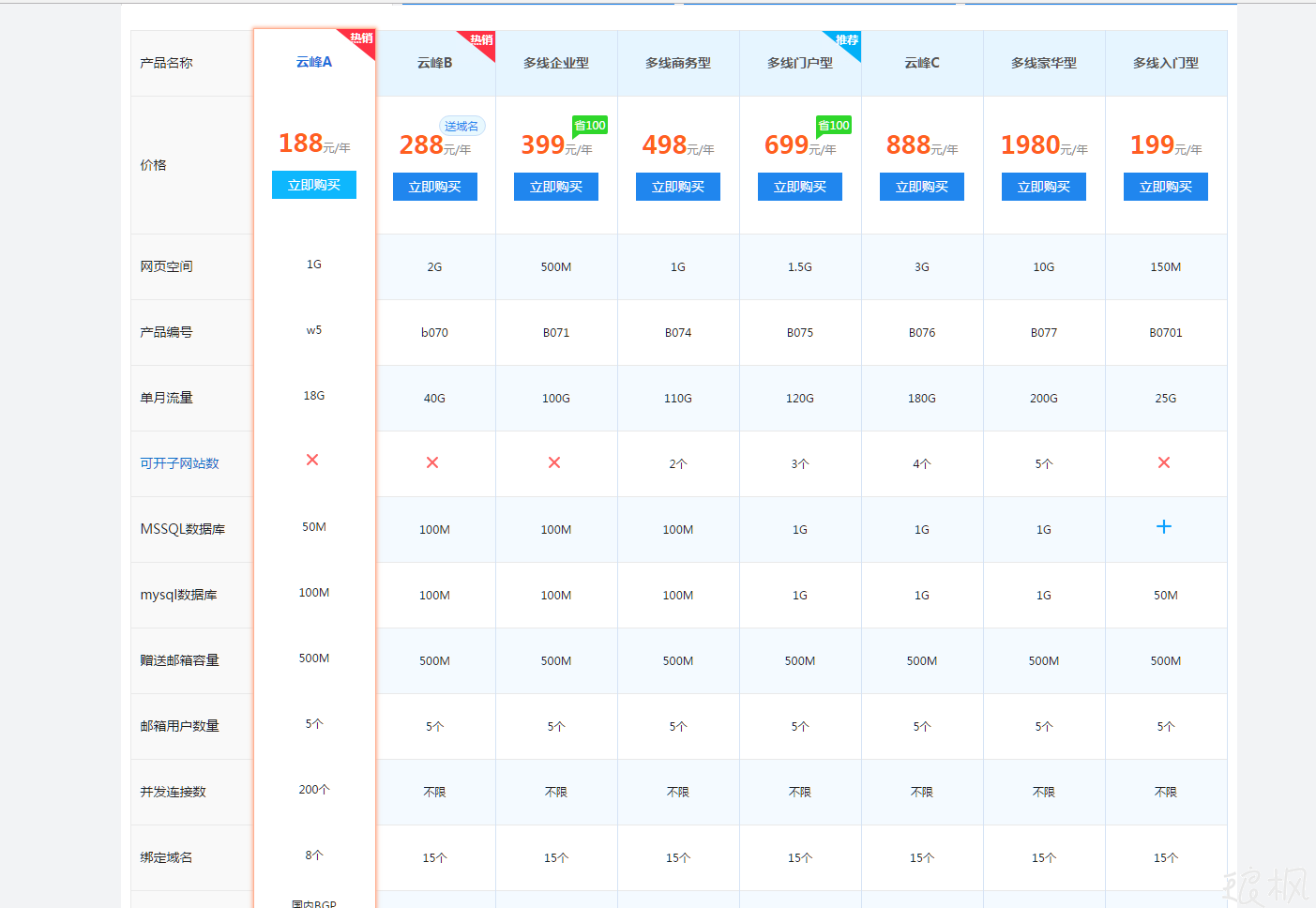Select the 200G monthly traffic value
Screen dimensions: 1316x908
pos(1044,399)
